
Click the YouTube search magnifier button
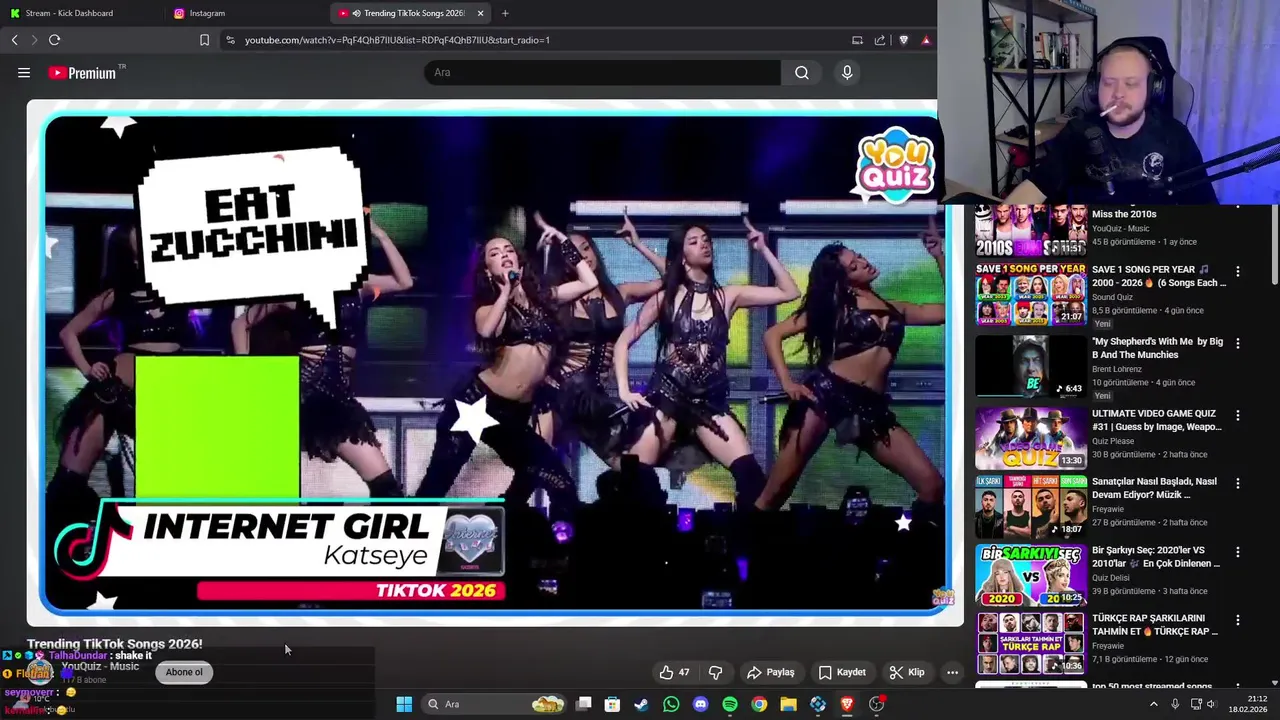(802, 72)
